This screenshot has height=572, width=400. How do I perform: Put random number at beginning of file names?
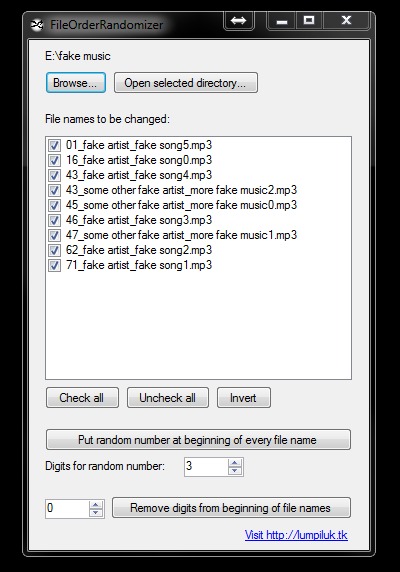coord(198,440)
